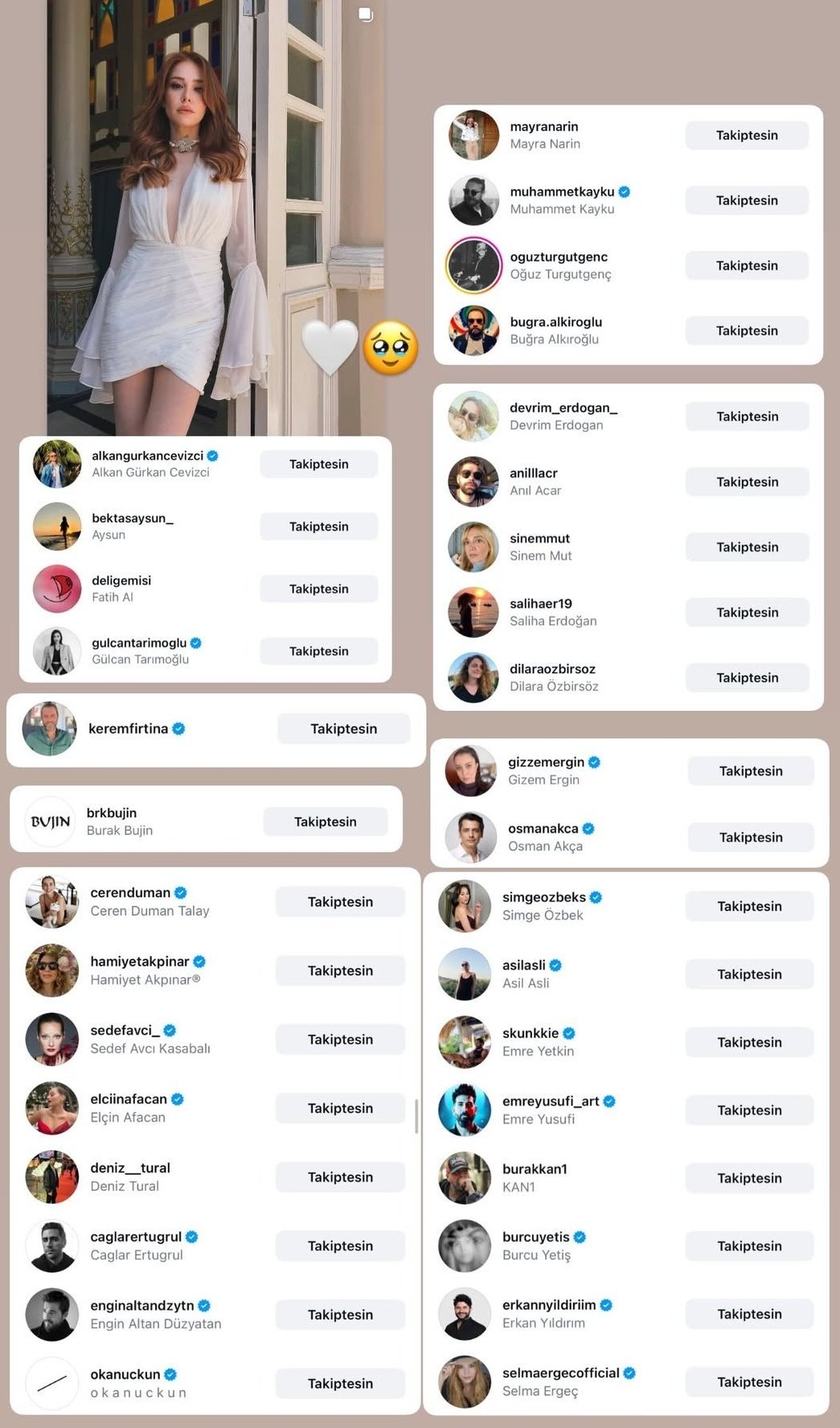
Task: Open the muhammetkayku username link
Action: (x=562, y=191)
